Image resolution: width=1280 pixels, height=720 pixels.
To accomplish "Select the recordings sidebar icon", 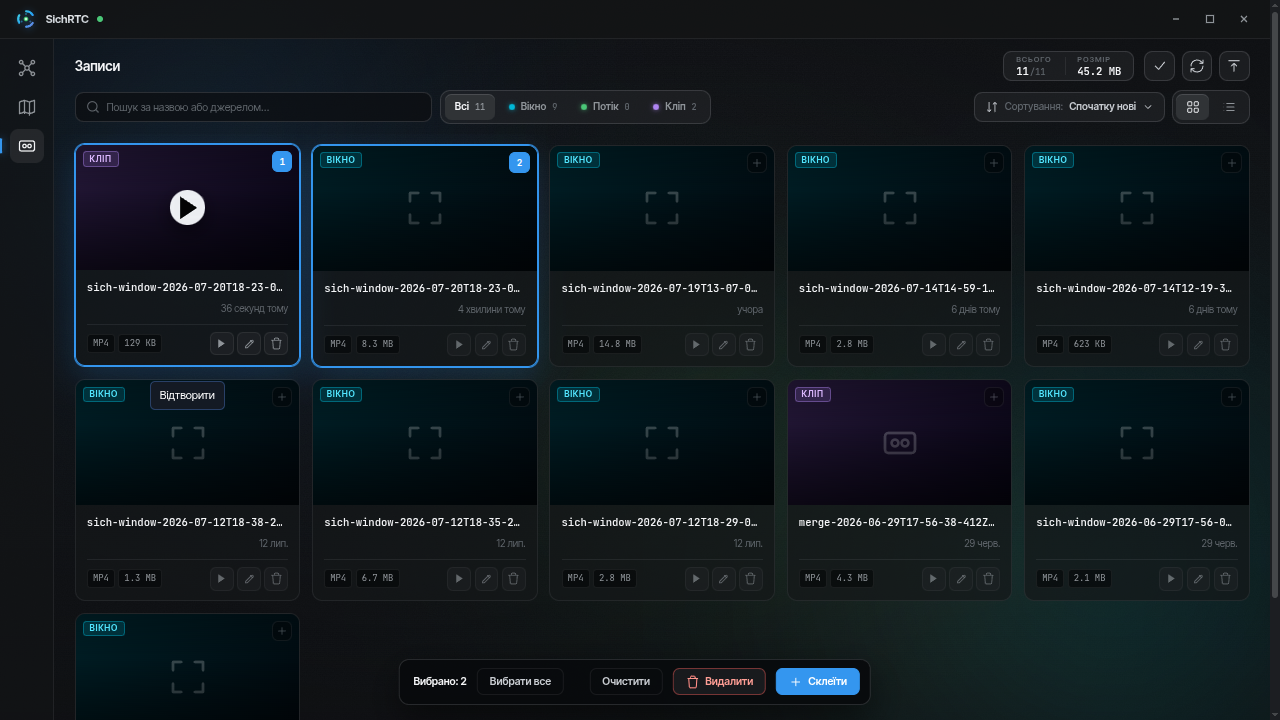I will (x=27, y=146).
